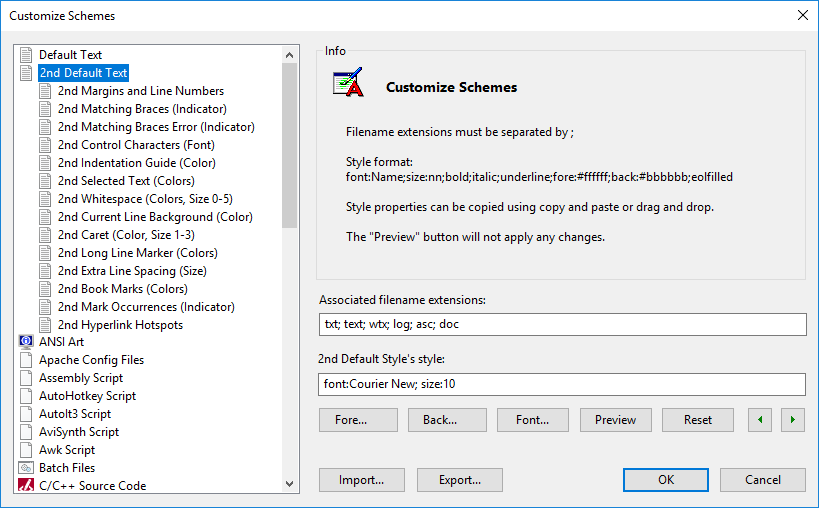Select 2nd Selected Text (Colors)
Screen dimensions: 819x508
[x=126, y=181]
